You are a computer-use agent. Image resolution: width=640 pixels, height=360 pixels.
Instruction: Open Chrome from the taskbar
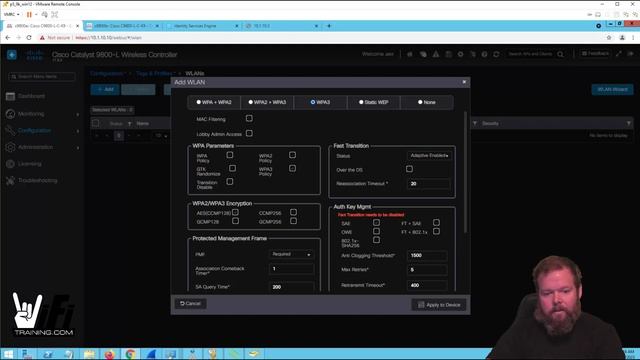click(x=130, y=354)
